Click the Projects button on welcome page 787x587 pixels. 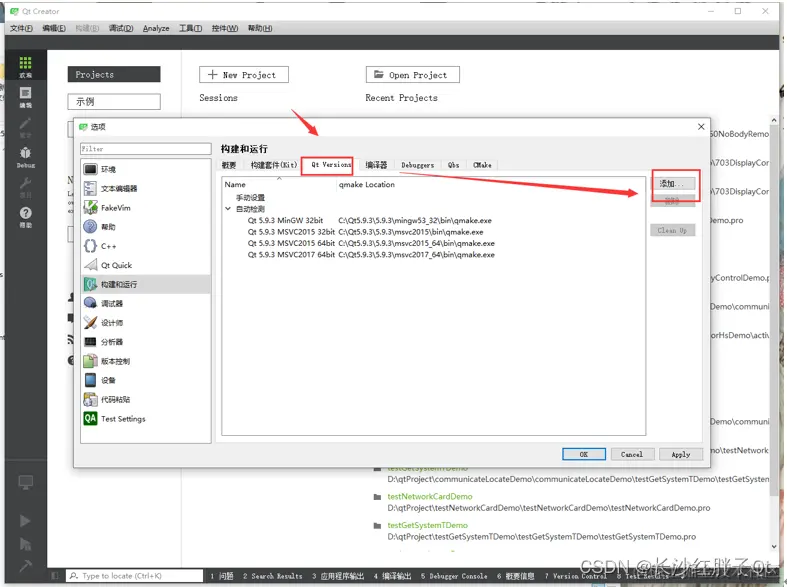tap(114, 74)
